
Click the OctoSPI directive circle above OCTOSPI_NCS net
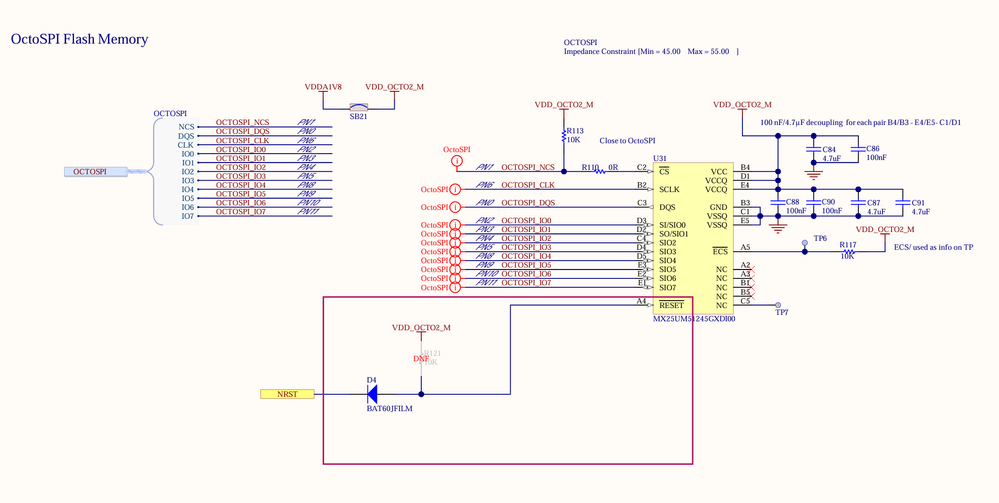(x=457, y=161)
